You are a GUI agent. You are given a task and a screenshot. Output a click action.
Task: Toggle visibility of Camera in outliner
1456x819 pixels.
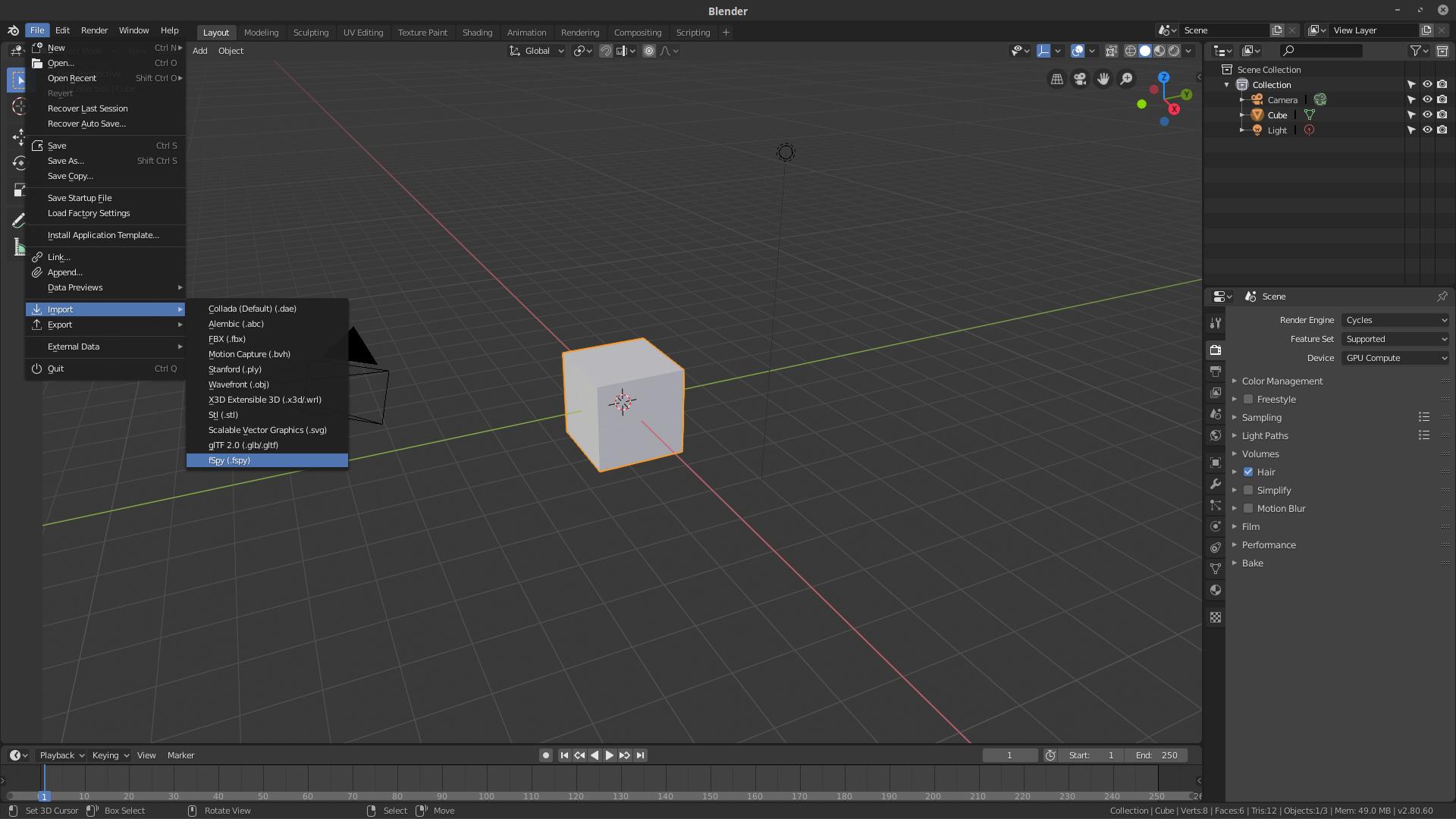(1427, 99)
